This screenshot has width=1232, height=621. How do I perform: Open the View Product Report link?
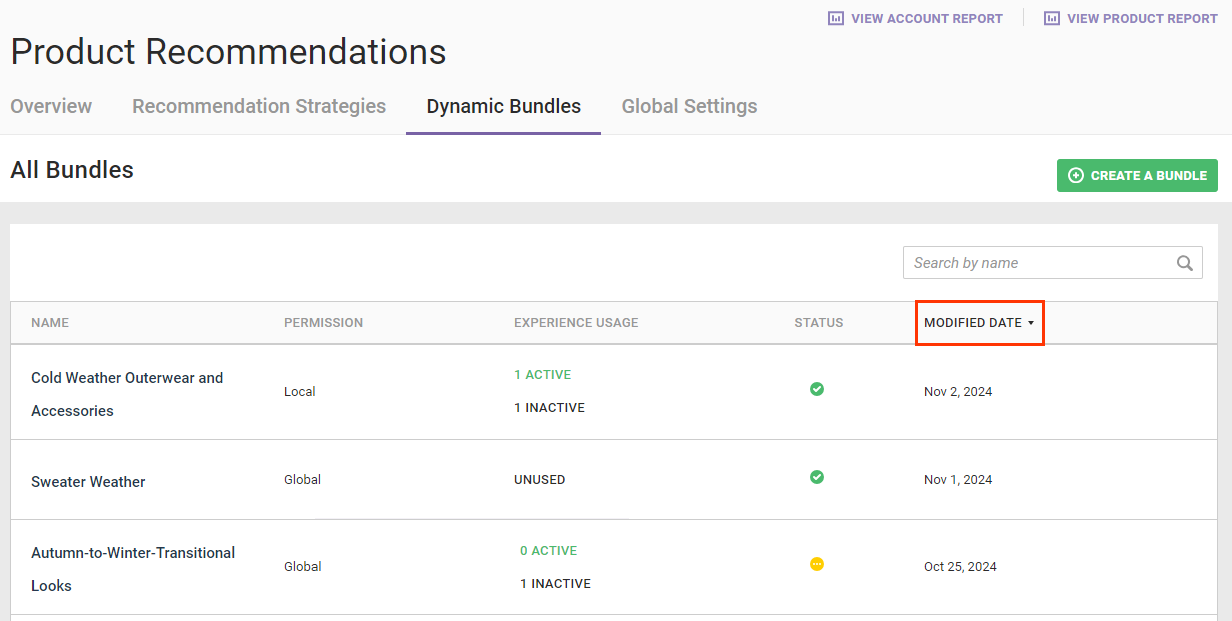coord(1142,18)
